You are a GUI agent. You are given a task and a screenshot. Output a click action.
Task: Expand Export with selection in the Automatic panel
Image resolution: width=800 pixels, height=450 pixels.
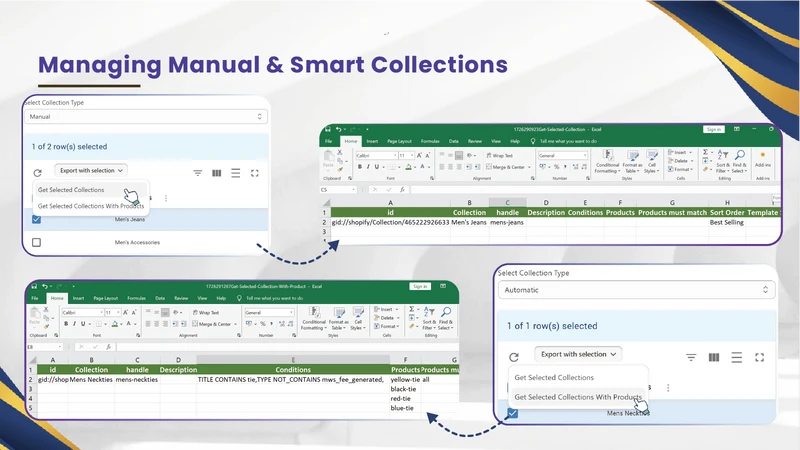click(x=578, y=354)
